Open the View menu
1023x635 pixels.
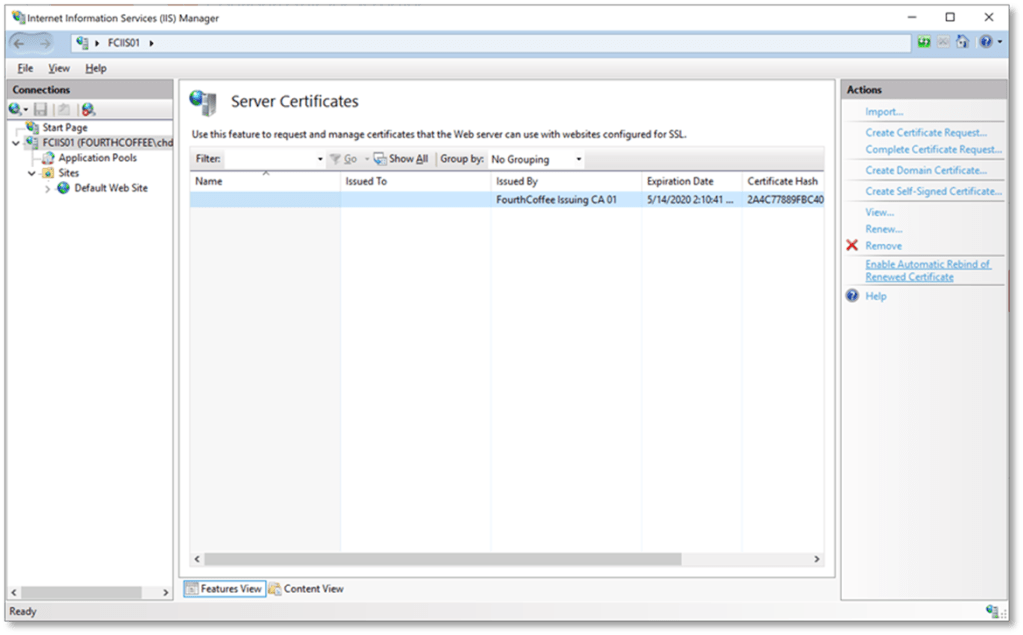click(x=59, y=68)
